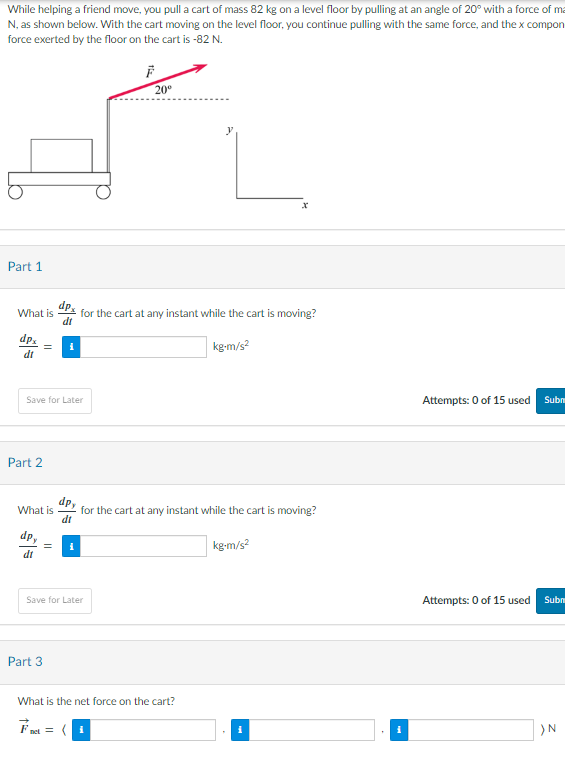Click the third info icon in the net force row

399,730
